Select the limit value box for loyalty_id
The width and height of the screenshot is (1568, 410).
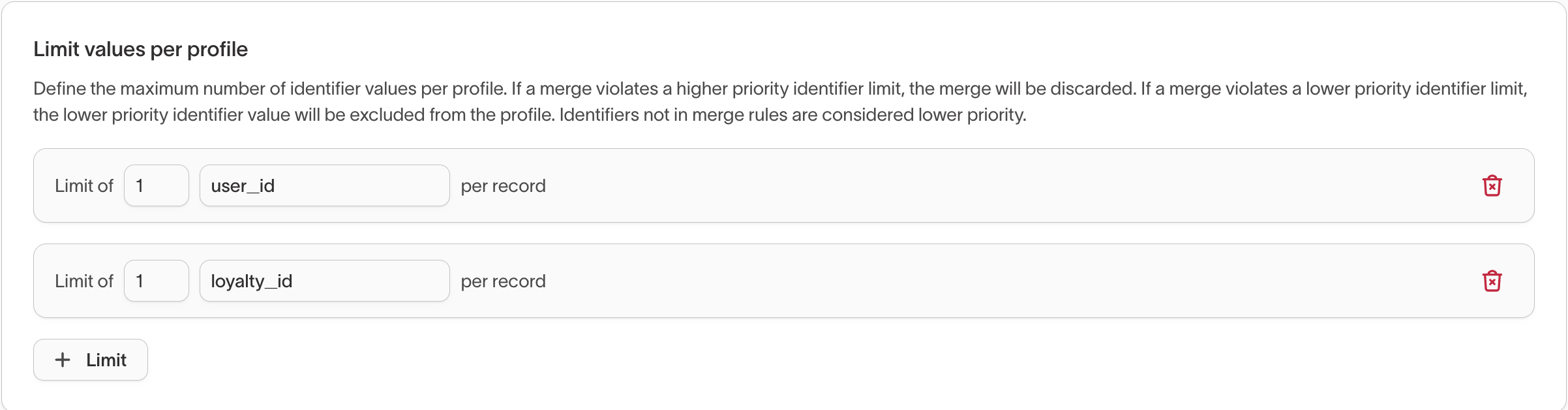pos(156,281)
